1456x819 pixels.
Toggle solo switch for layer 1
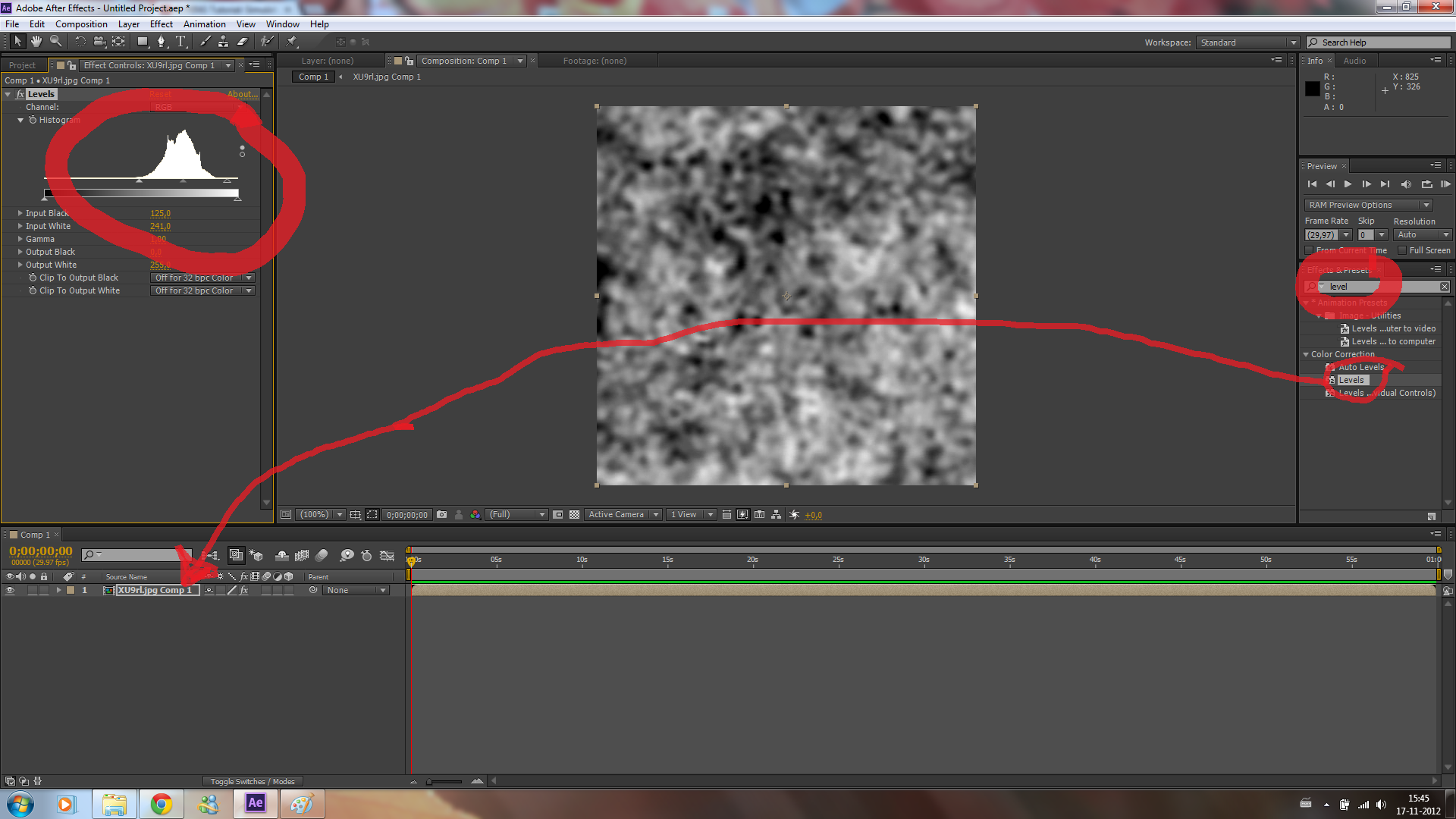tap(33, 590)
